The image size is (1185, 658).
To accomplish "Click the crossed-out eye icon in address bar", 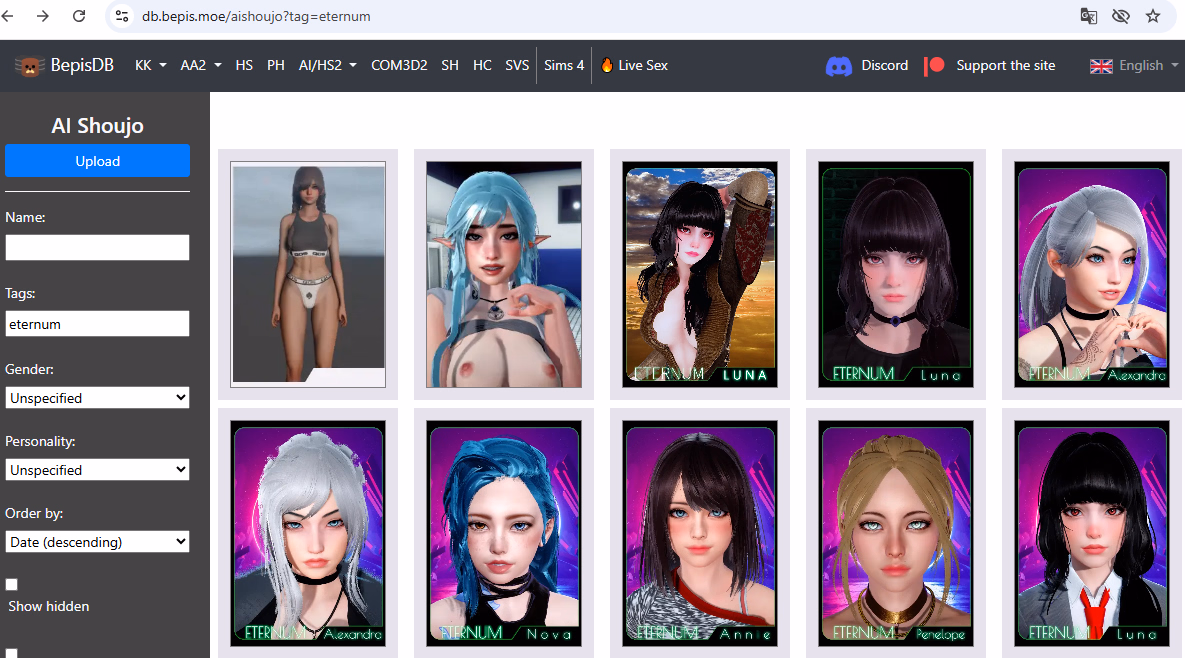I will (1121, 16).
